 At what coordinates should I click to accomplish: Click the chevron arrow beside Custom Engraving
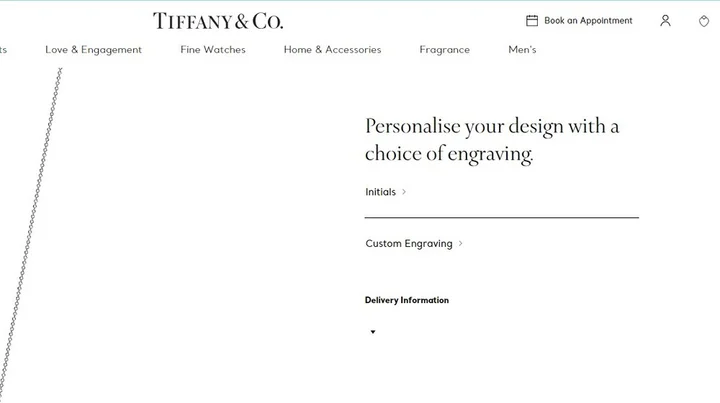[460, 244]
